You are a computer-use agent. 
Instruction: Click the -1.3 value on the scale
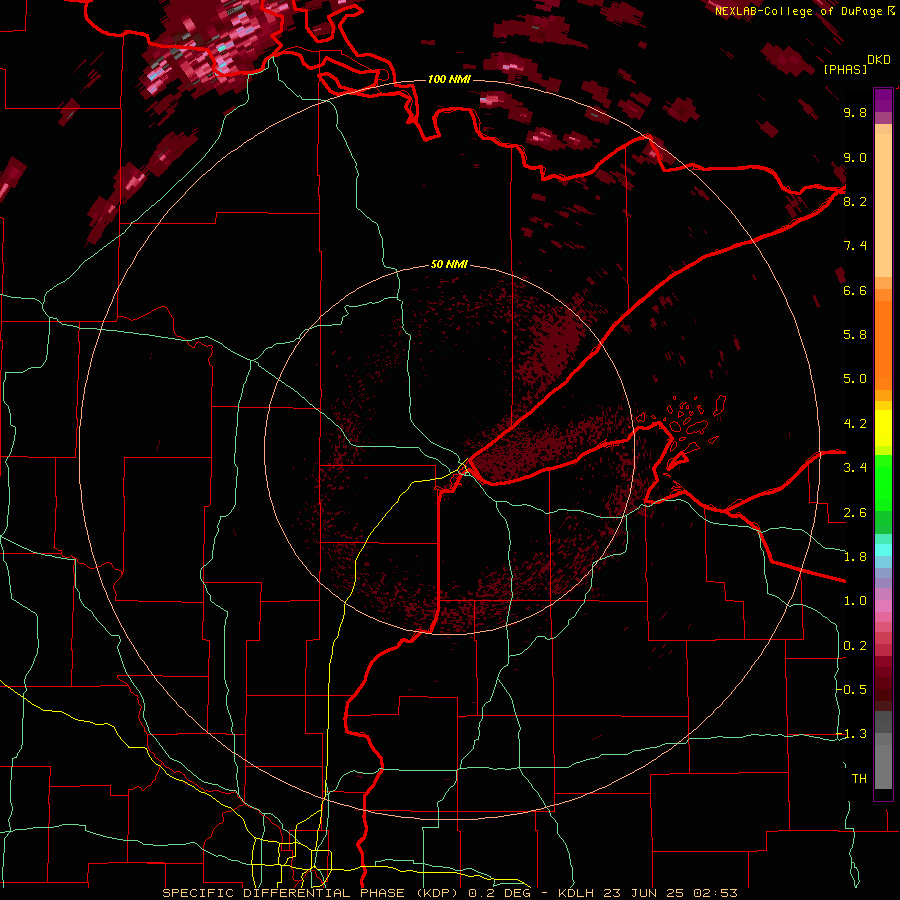[853, 734]
